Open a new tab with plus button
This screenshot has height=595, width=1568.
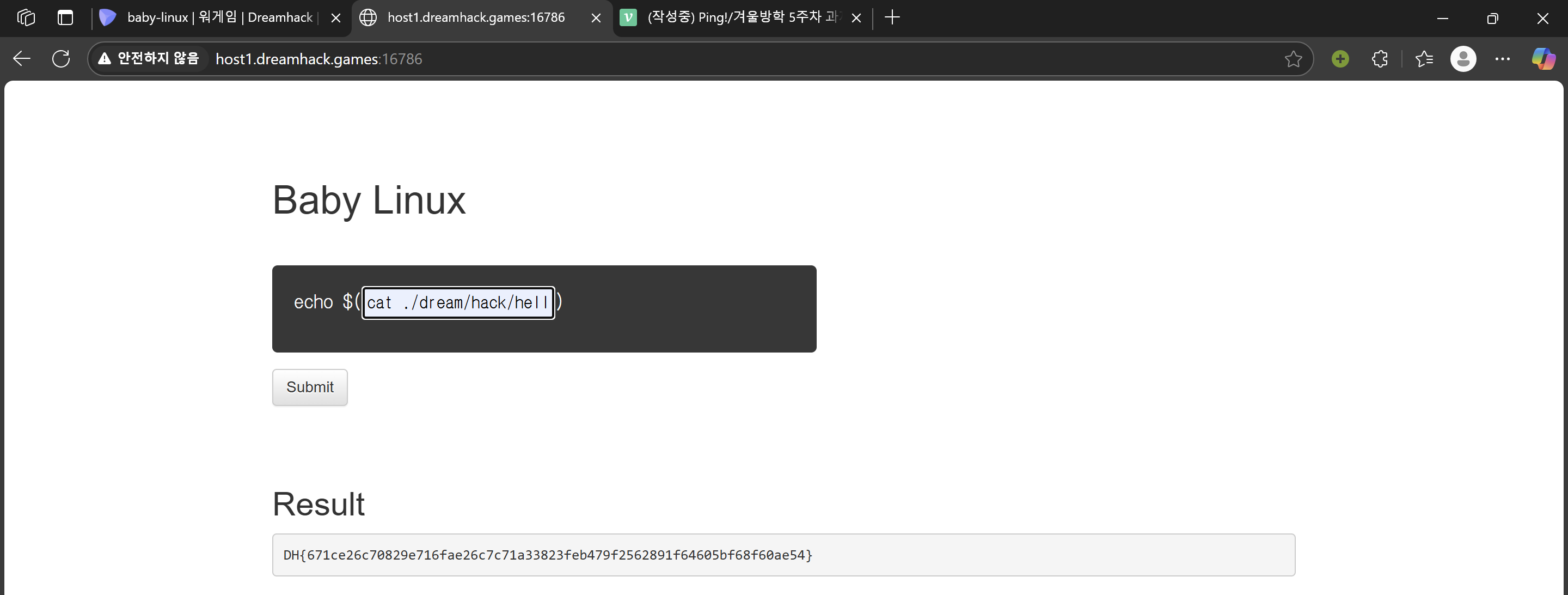click(892, 17)
